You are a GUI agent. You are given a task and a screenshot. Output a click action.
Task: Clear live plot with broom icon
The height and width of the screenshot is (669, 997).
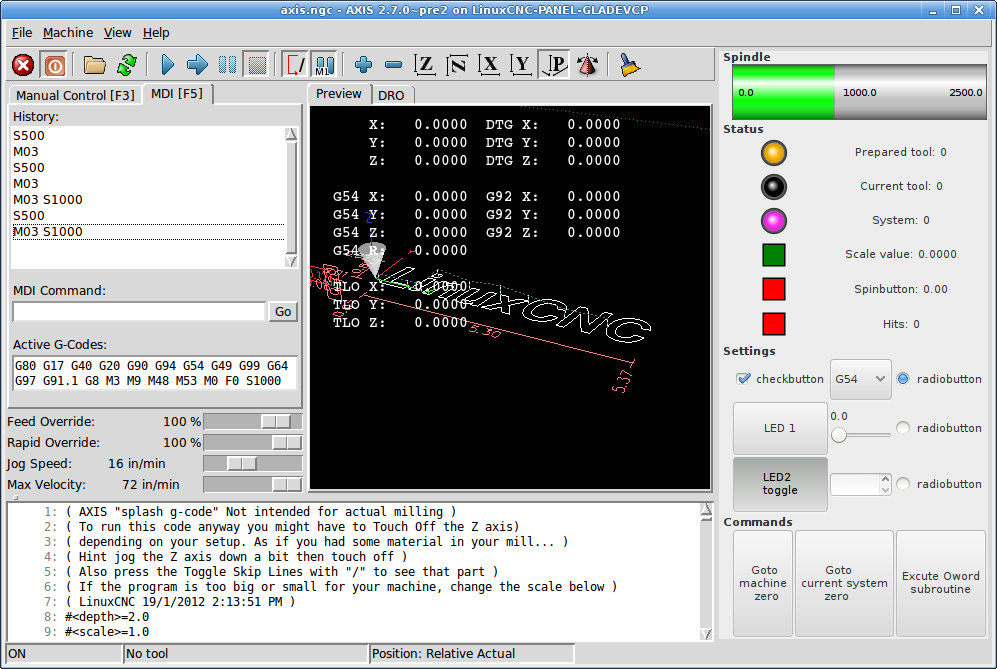(629, 65)
